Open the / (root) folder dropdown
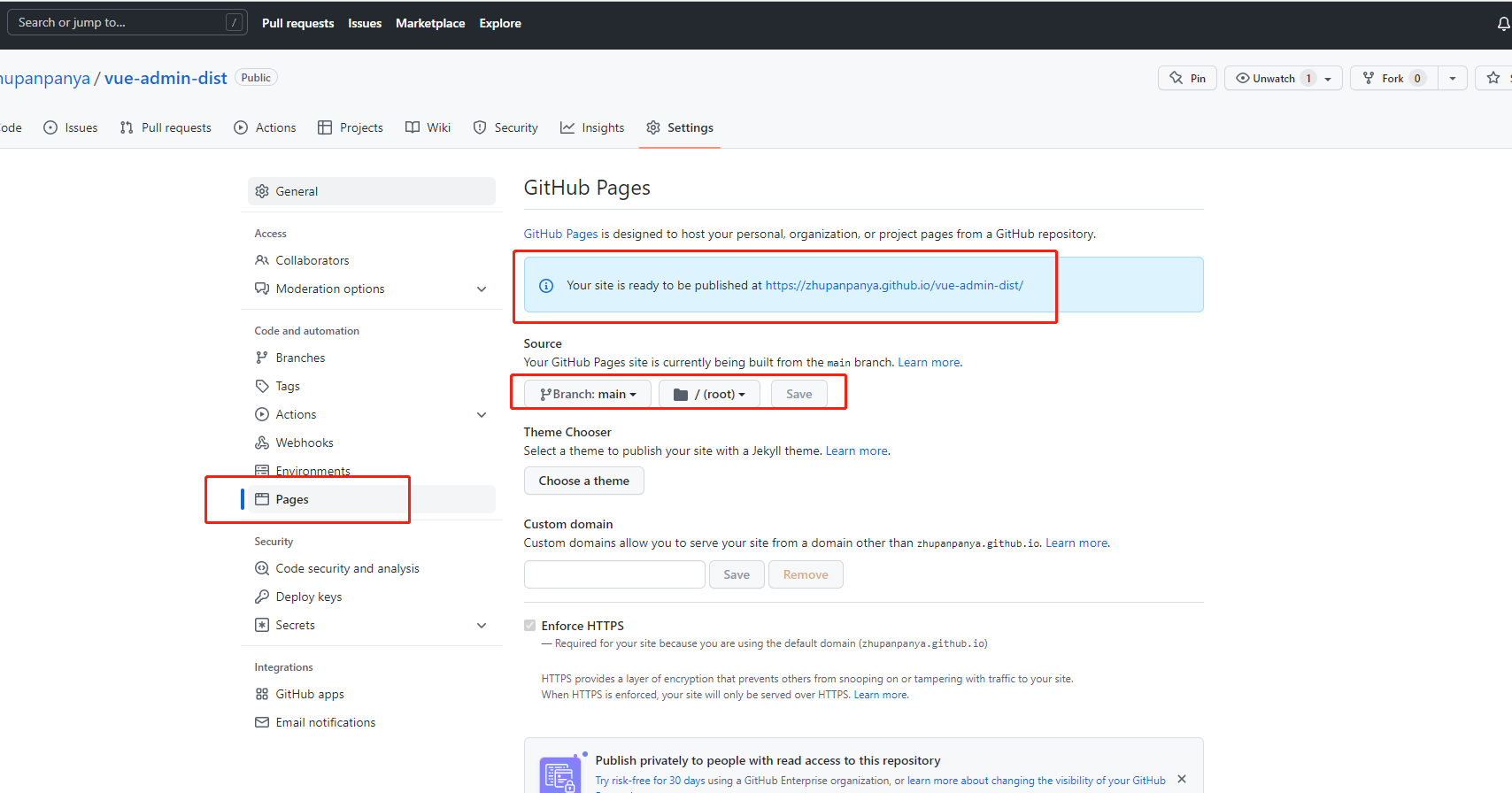Viewport: 1512px width, 793px height. (709, 394)
